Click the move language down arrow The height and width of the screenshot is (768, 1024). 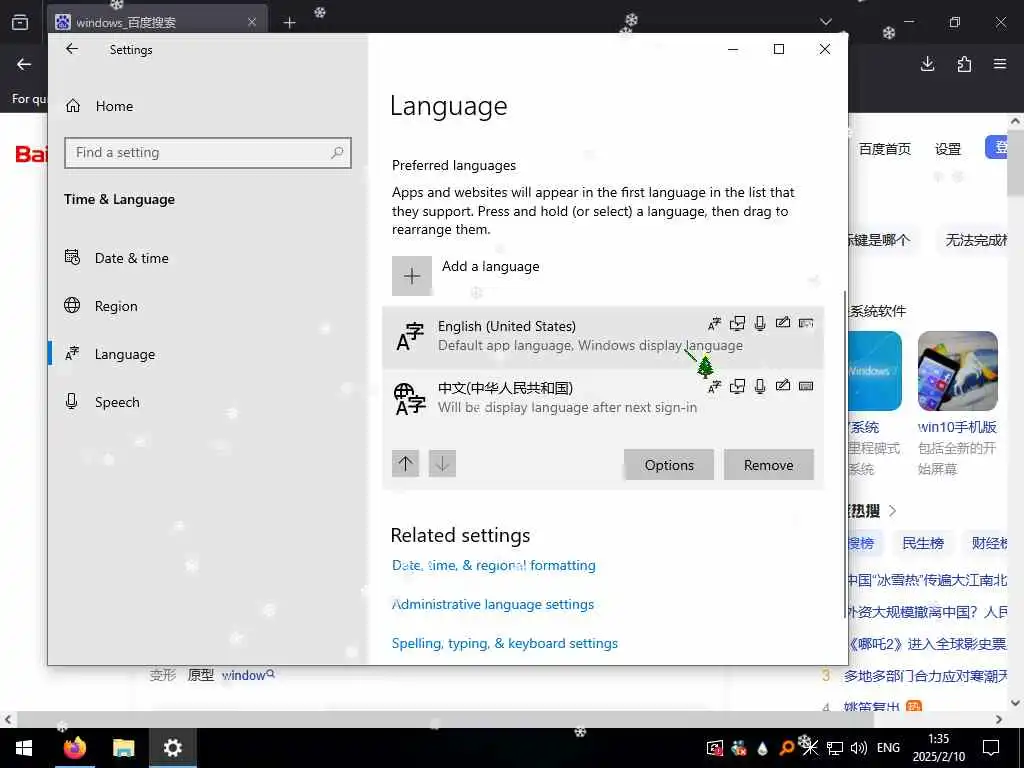442,464
